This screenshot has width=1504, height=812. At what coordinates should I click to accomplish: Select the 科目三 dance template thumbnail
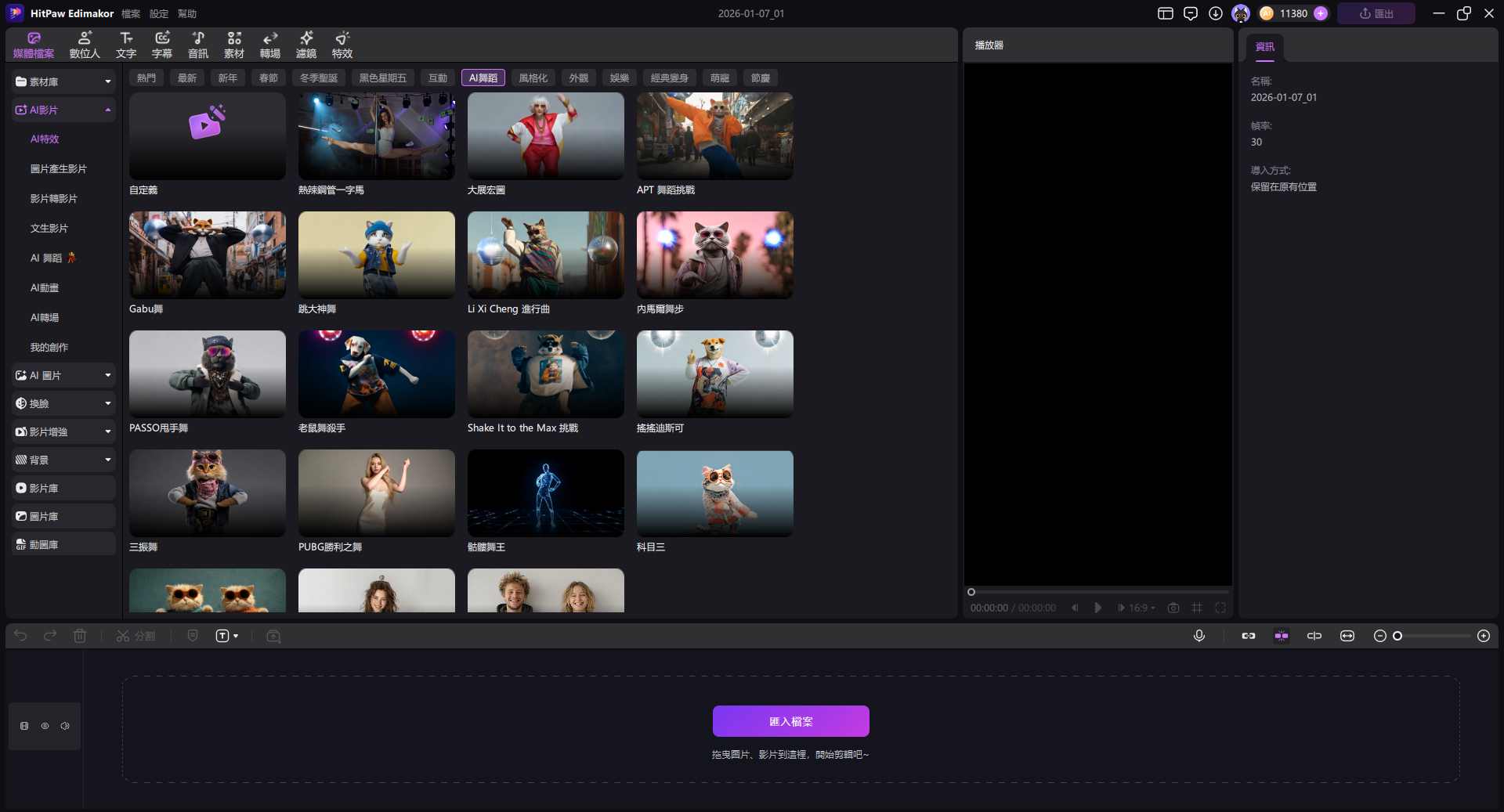coord(714,493)
